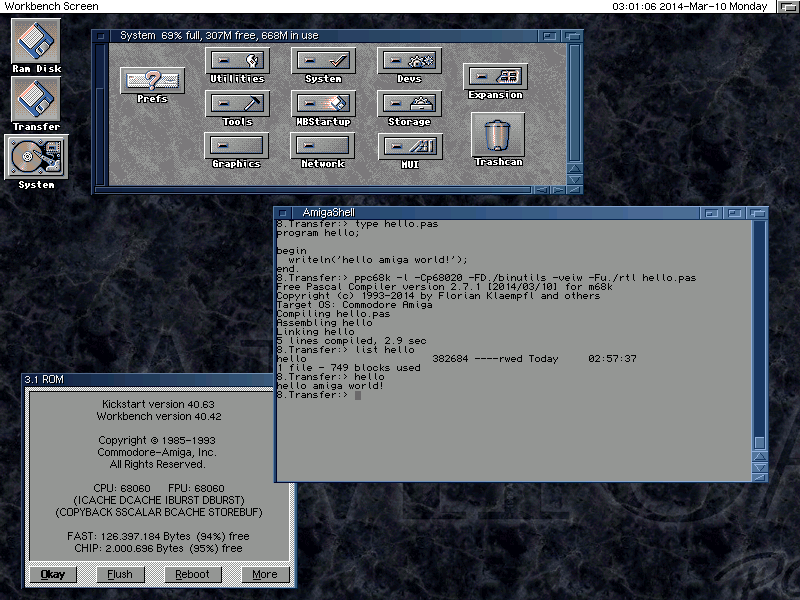
Task: Click the AmigaShell depth gadget
Action: click(x=757, y=213)
